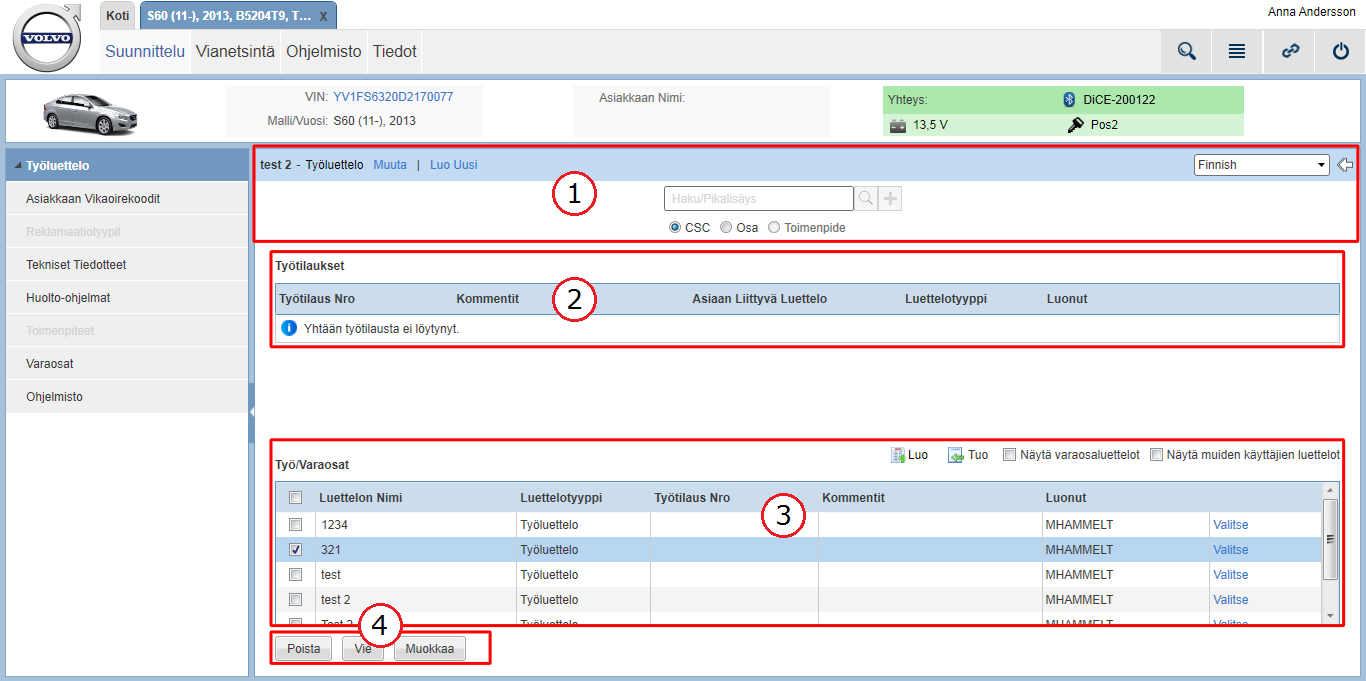Click the magnifier icon next to Haku/Pikalisäys field

(865, 199)
